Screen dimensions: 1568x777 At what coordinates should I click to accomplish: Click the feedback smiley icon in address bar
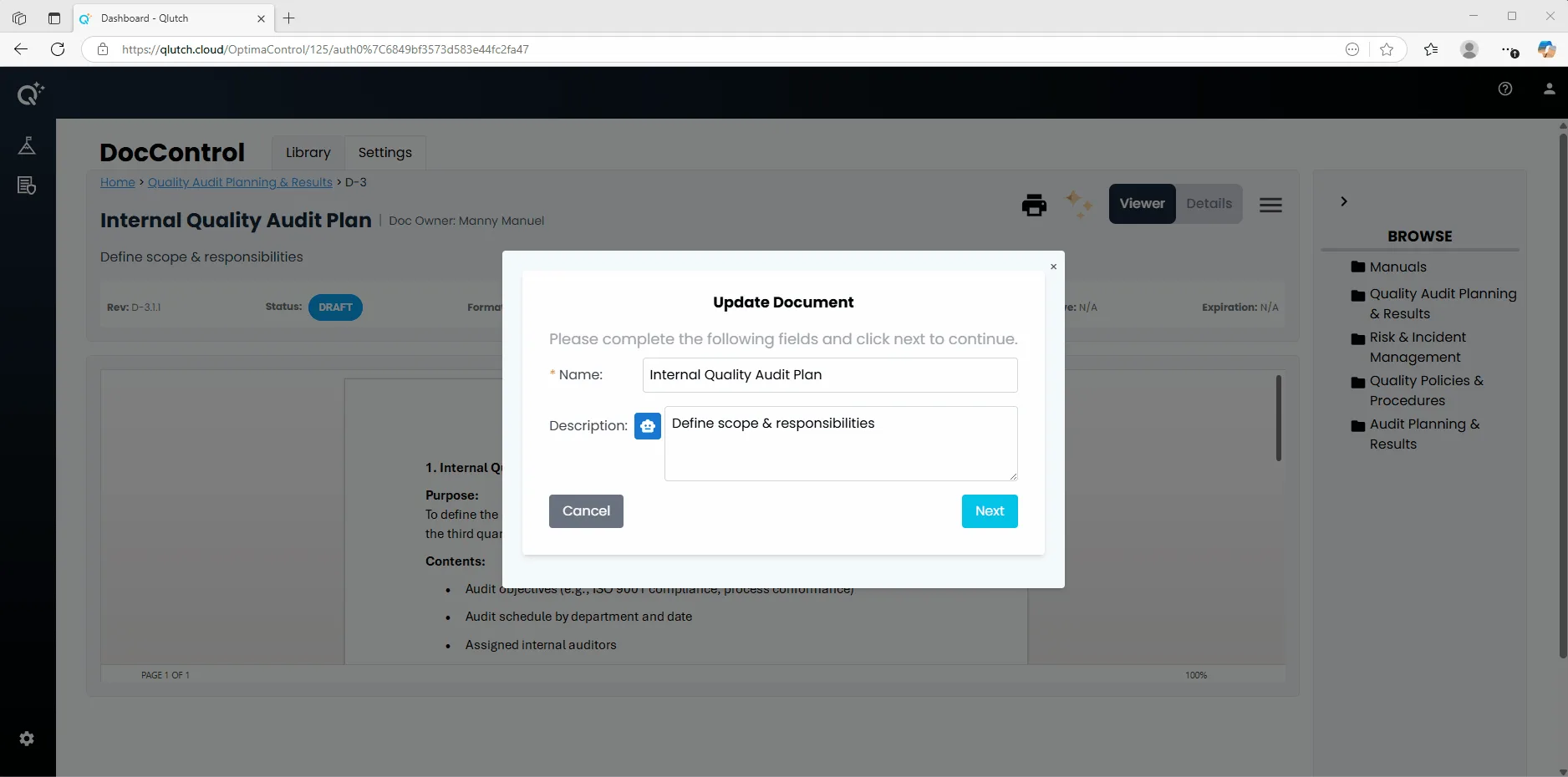tap(1352, 49)
